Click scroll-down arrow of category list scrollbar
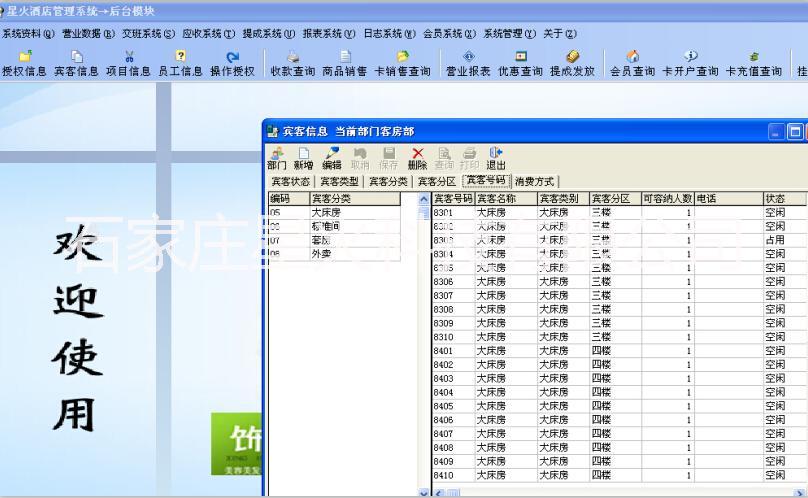Screen dimensions: 808x498 [424, 492]
